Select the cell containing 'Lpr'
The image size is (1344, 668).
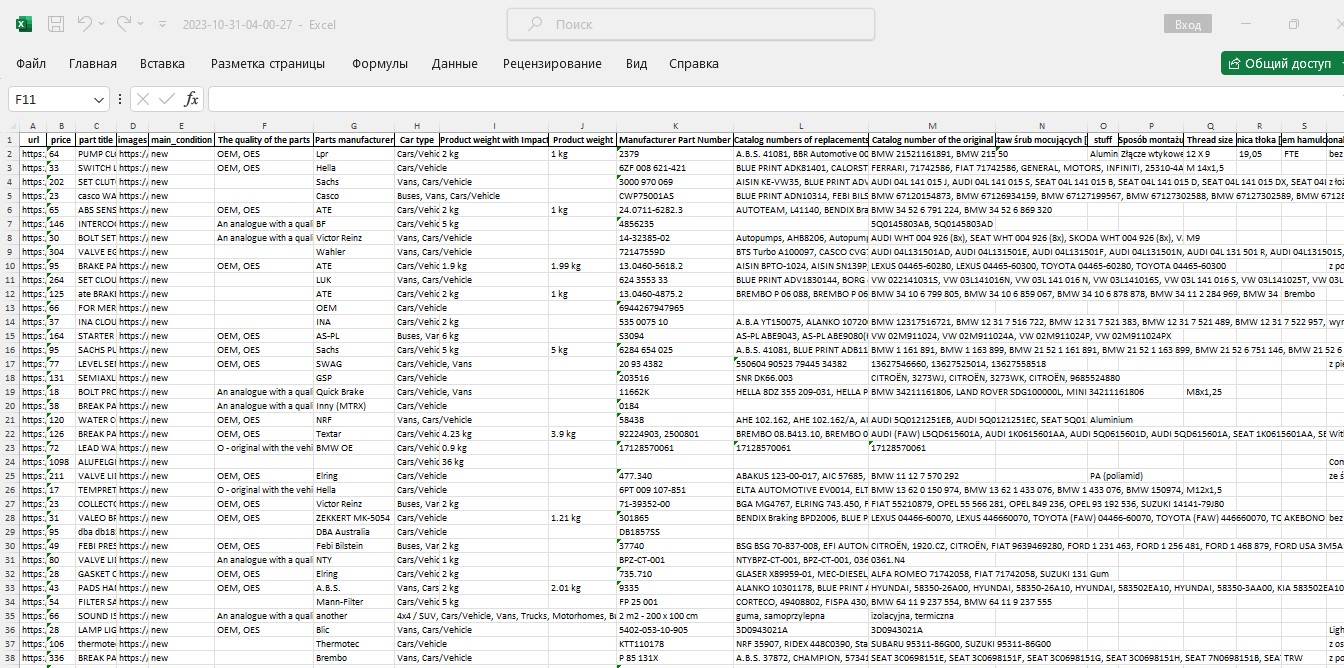[x=354, y=154]
